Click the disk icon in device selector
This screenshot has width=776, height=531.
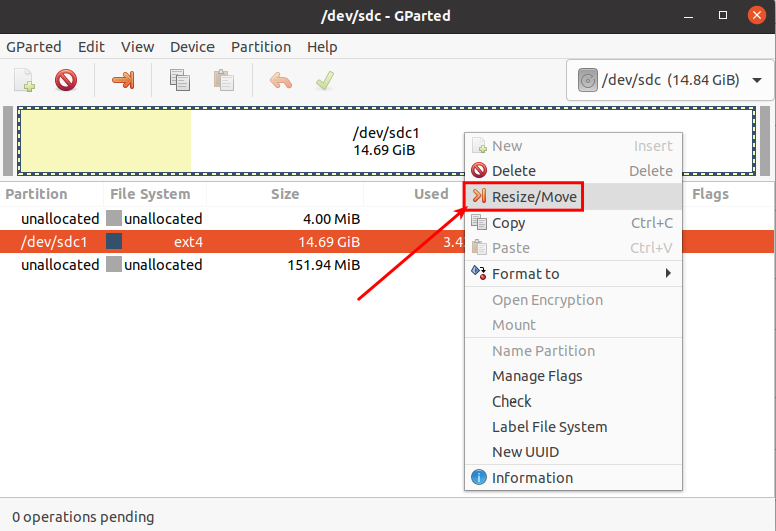point(587,80)
